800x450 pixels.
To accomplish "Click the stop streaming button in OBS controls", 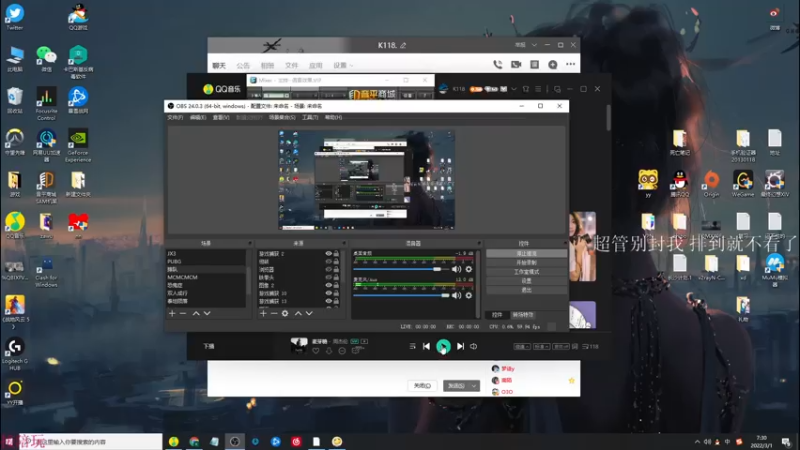I will [526, 254].
